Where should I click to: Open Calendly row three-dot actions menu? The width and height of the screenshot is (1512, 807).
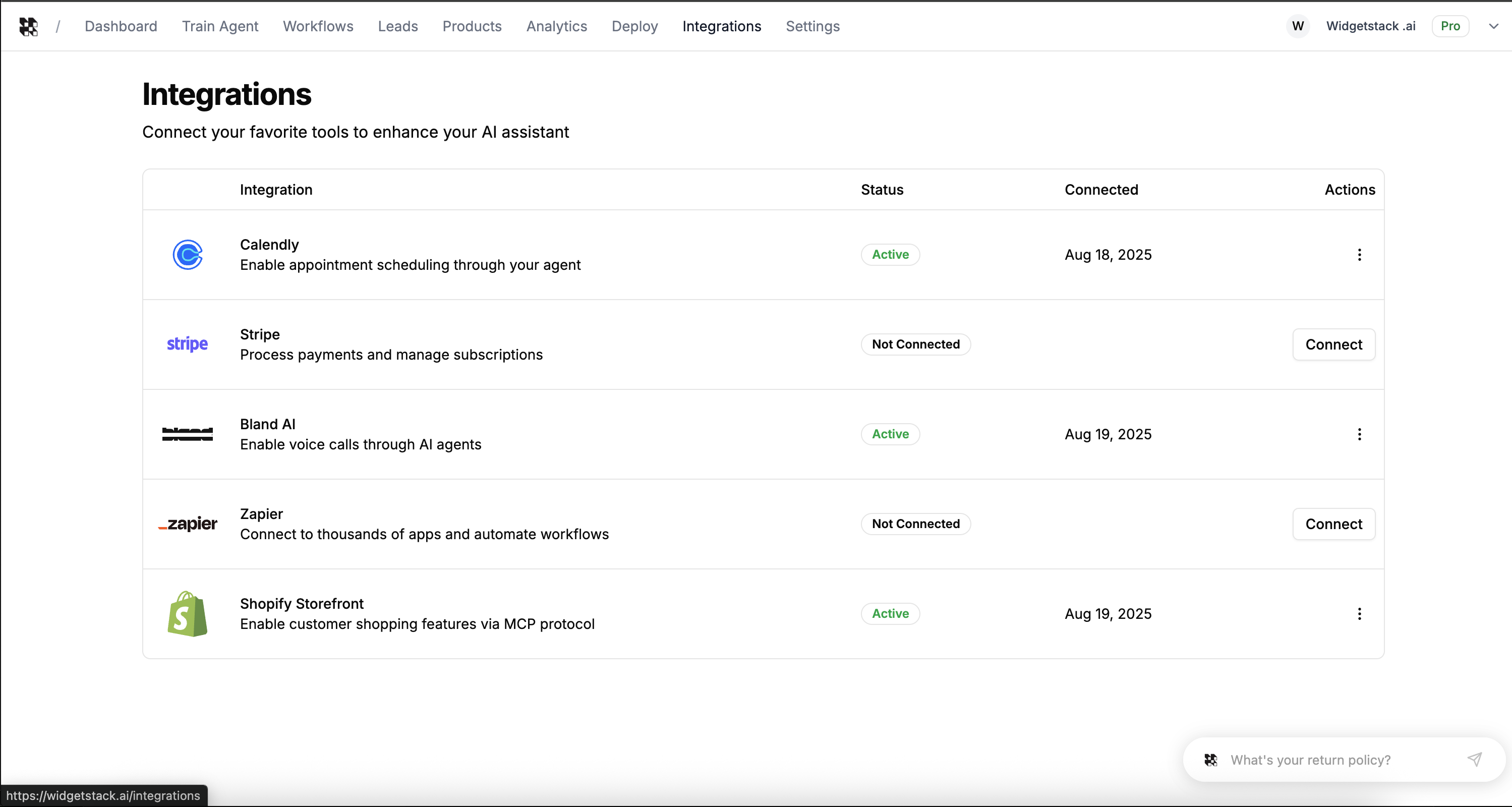[1359, 255]
